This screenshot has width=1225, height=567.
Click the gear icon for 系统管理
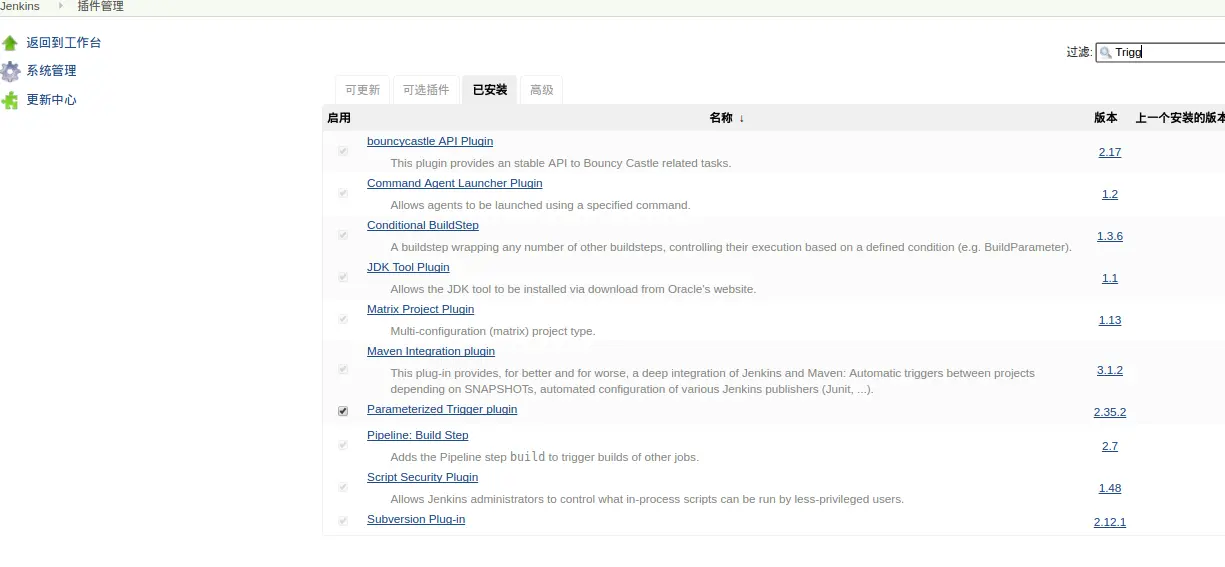pyautogui.click(x=10, y=71)
